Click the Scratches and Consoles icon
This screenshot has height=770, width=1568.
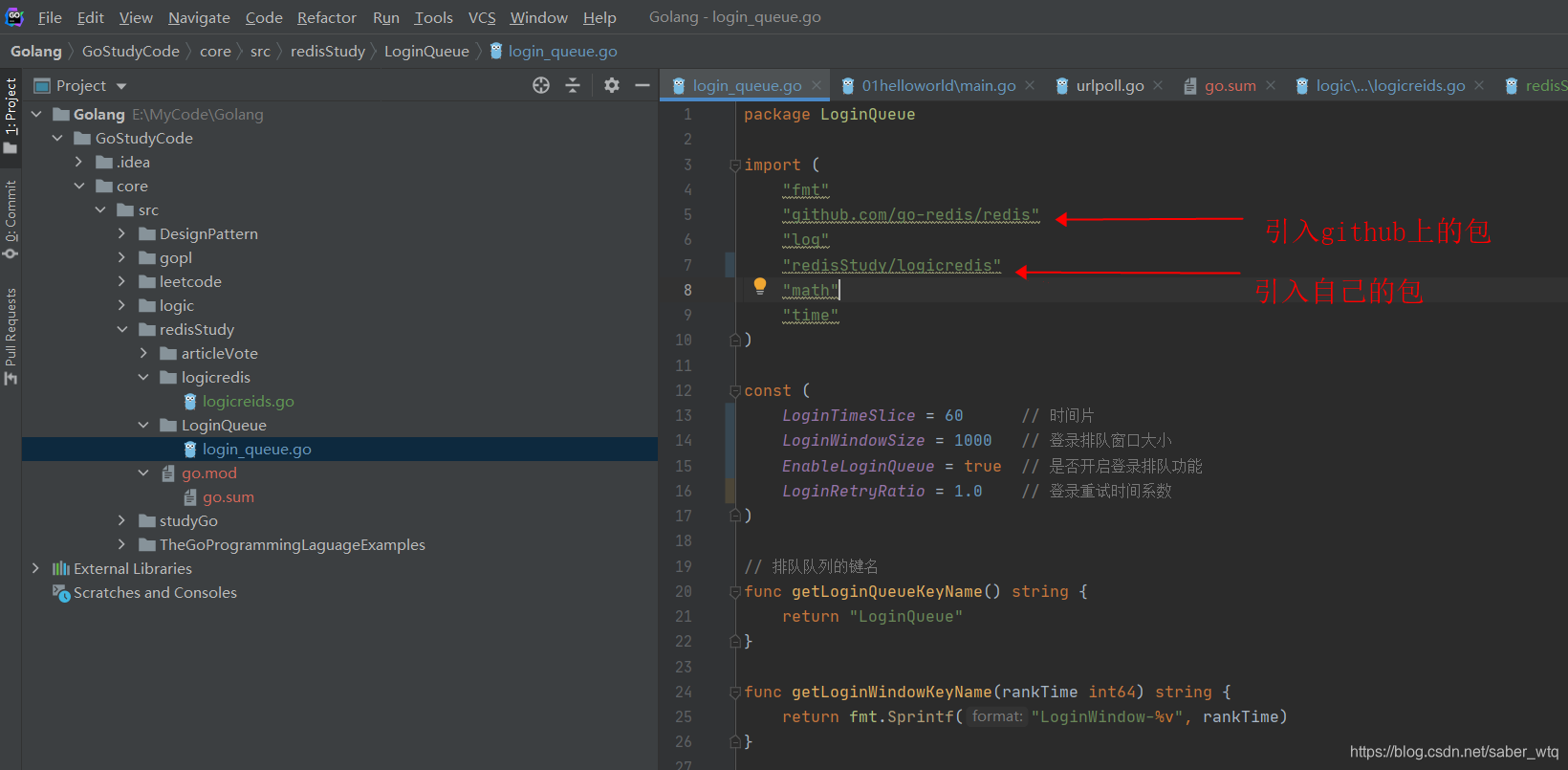(x=61, y=593)
